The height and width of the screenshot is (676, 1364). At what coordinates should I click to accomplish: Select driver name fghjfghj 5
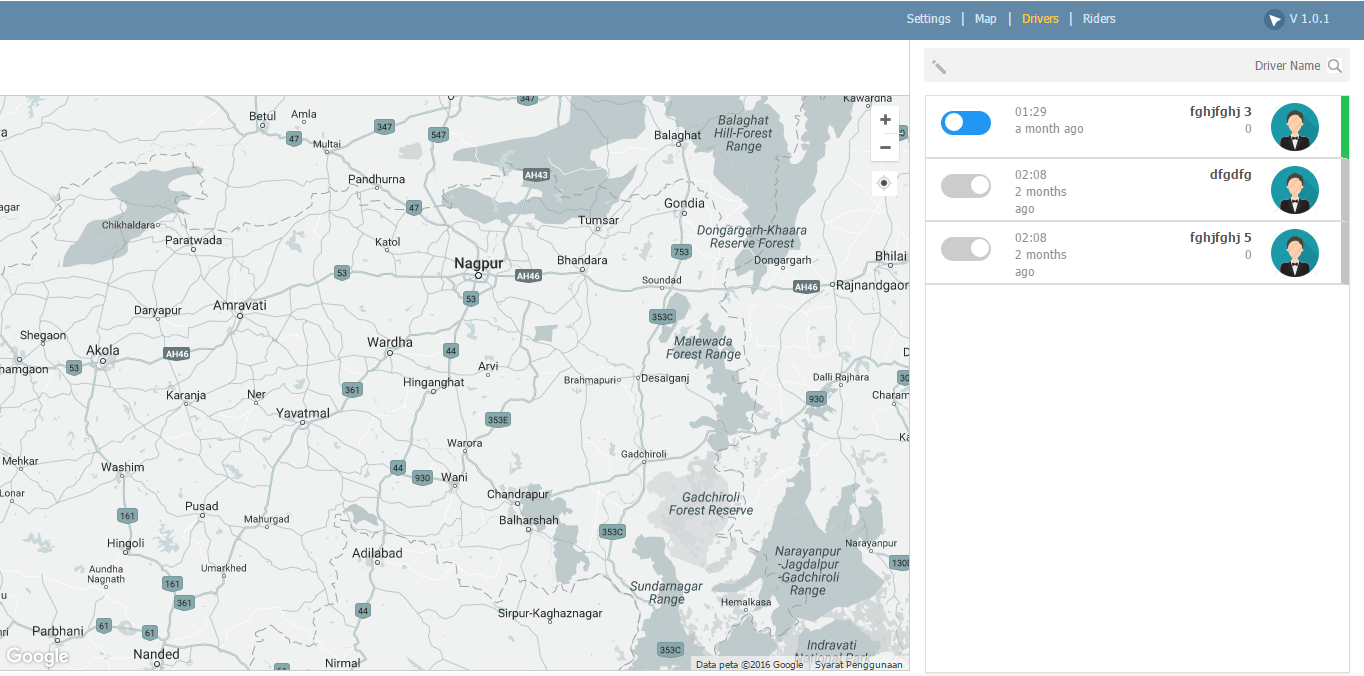1220,238
